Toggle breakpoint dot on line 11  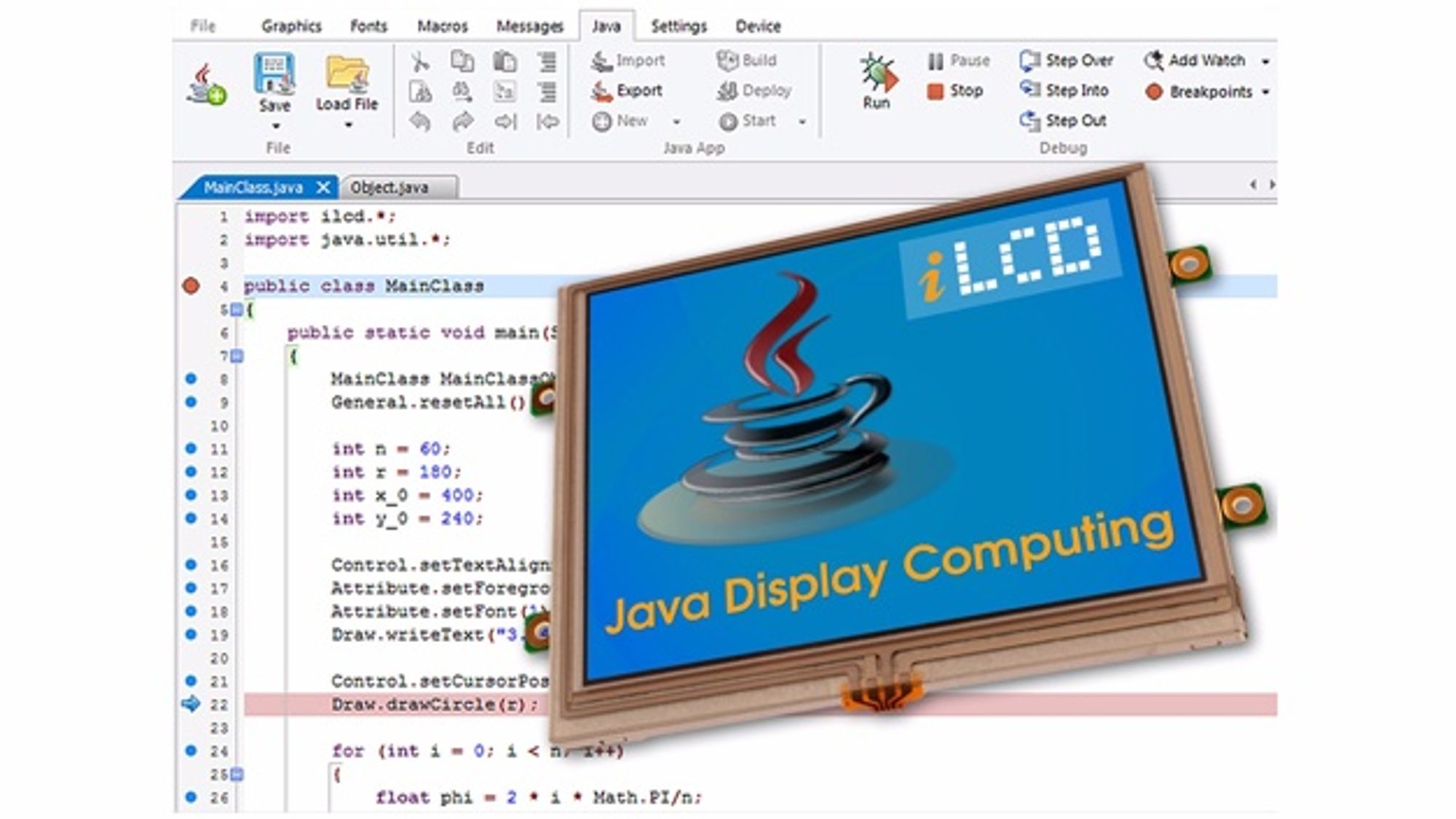click(191, 448)
